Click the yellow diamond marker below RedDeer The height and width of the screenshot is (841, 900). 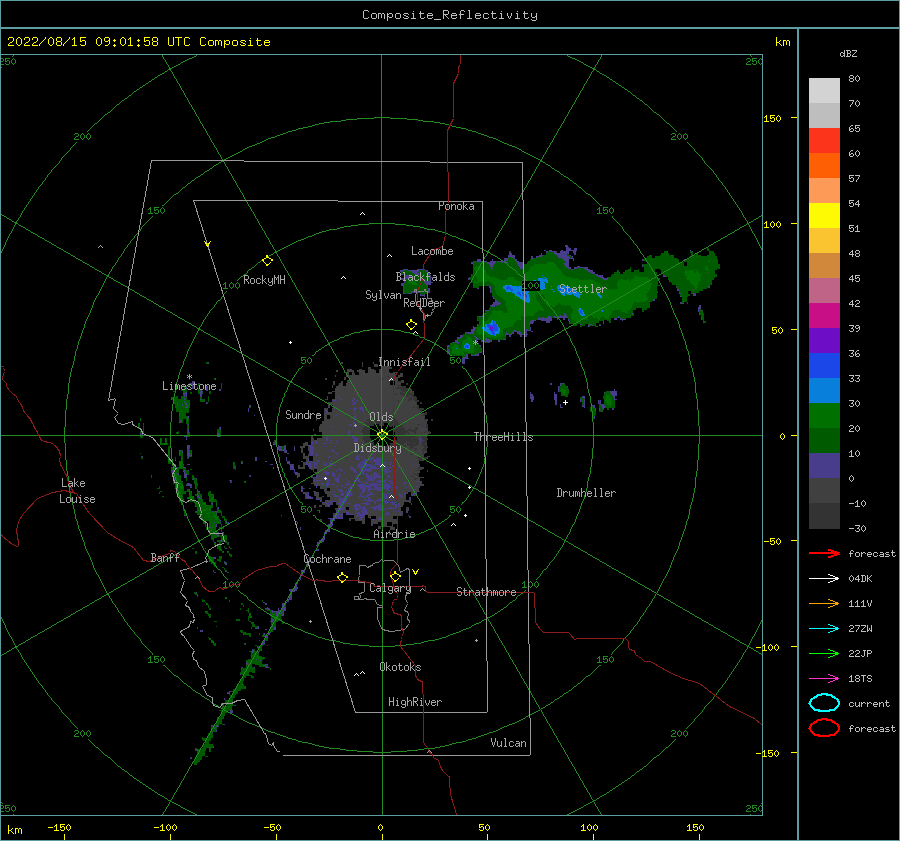[x=411, y=325]
